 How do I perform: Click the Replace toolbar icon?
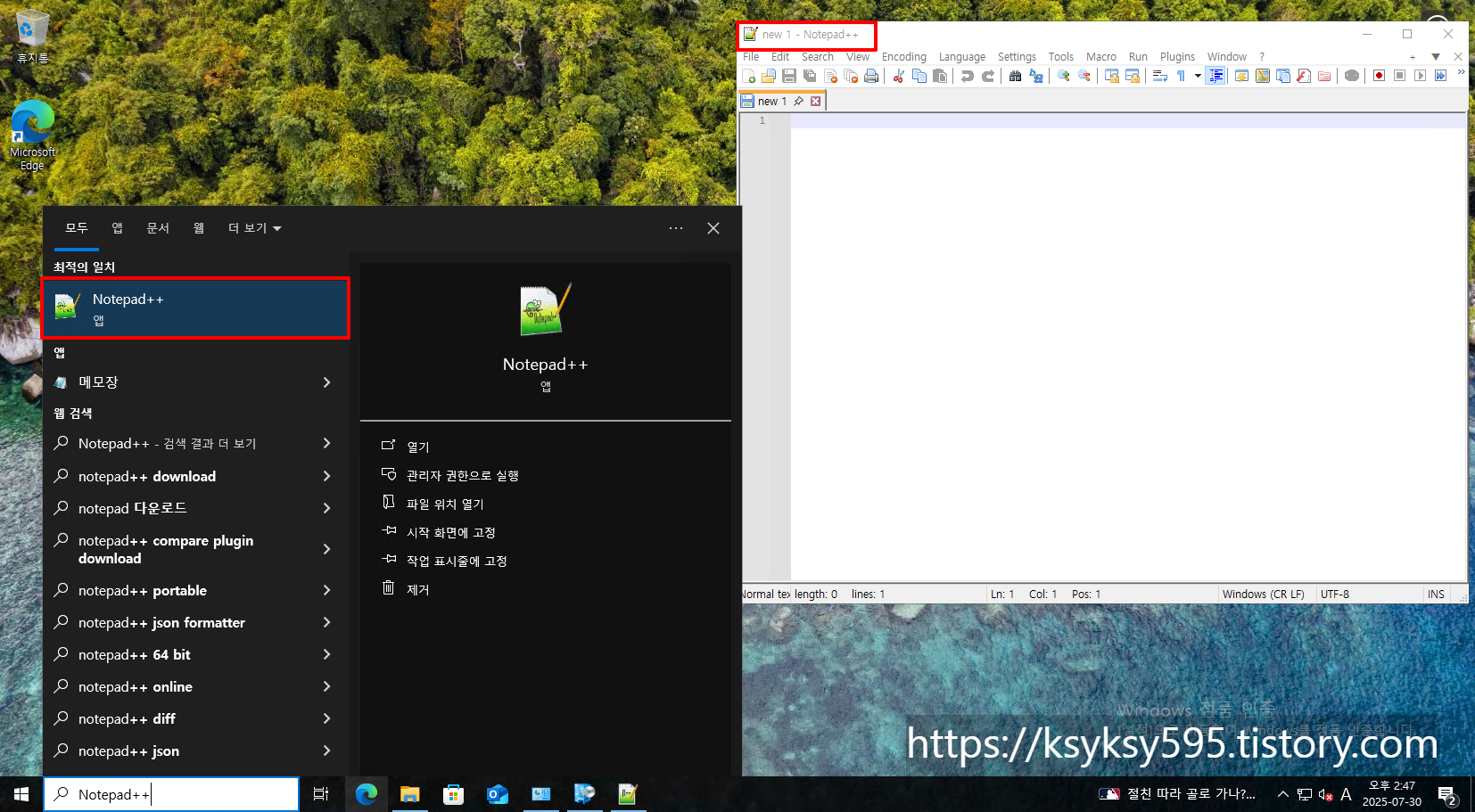(1036, 76)
